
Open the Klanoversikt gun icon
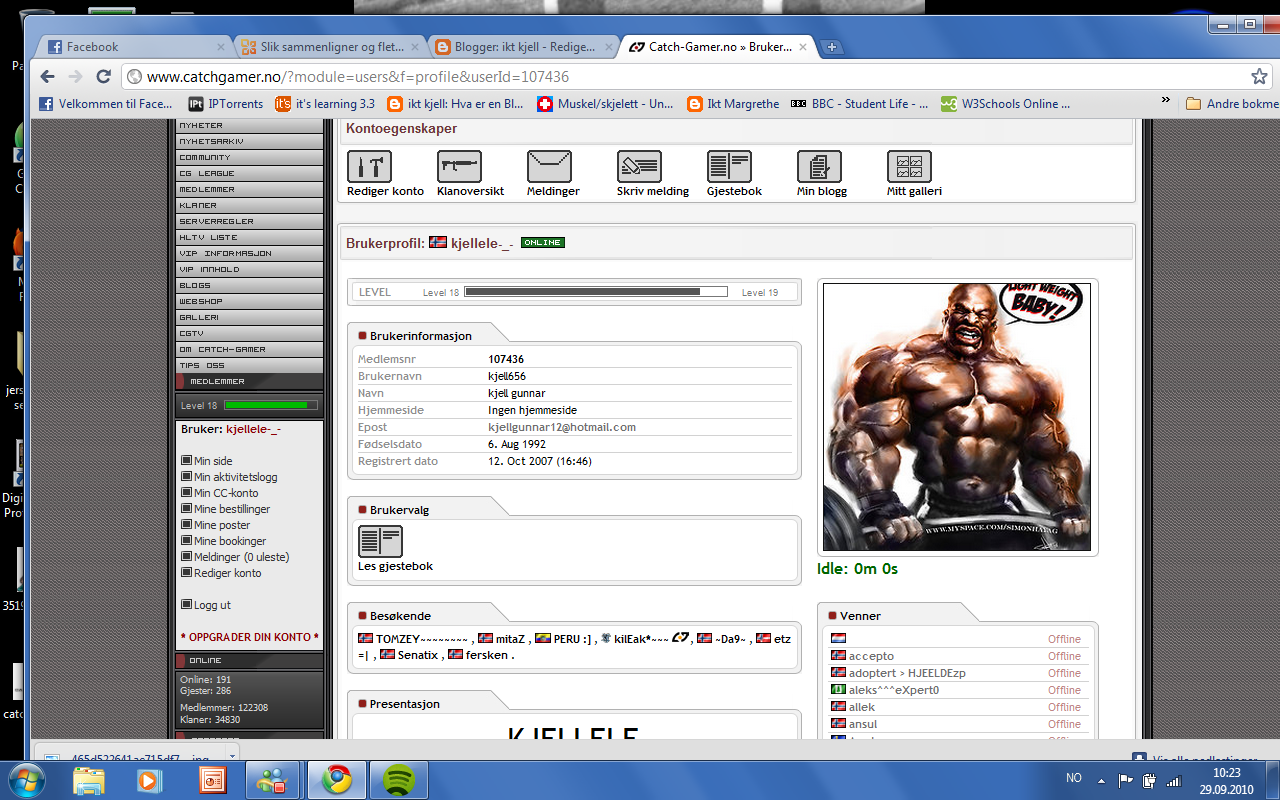459,166
